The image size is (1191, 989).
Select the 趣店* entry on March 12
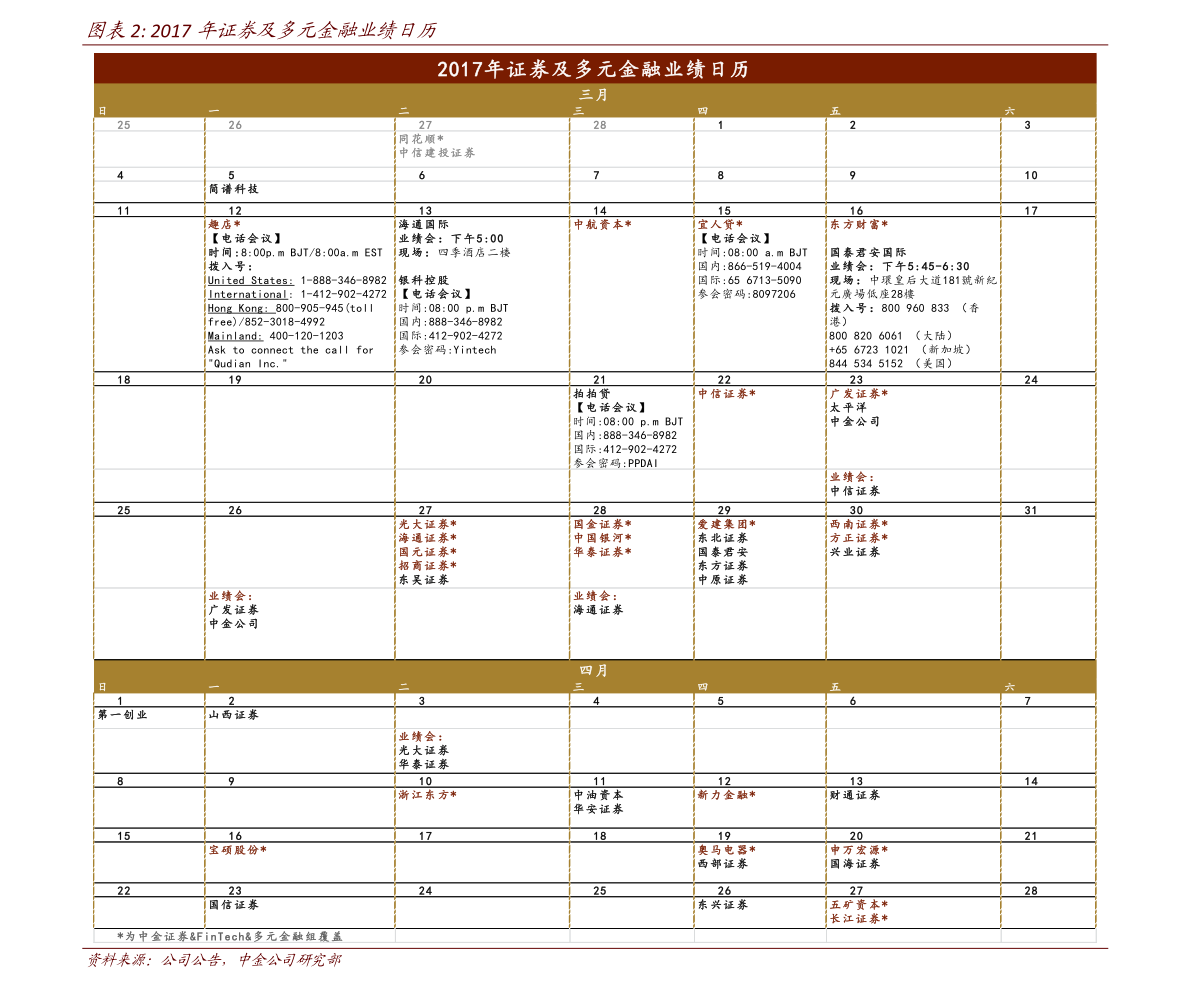(225, 225)
